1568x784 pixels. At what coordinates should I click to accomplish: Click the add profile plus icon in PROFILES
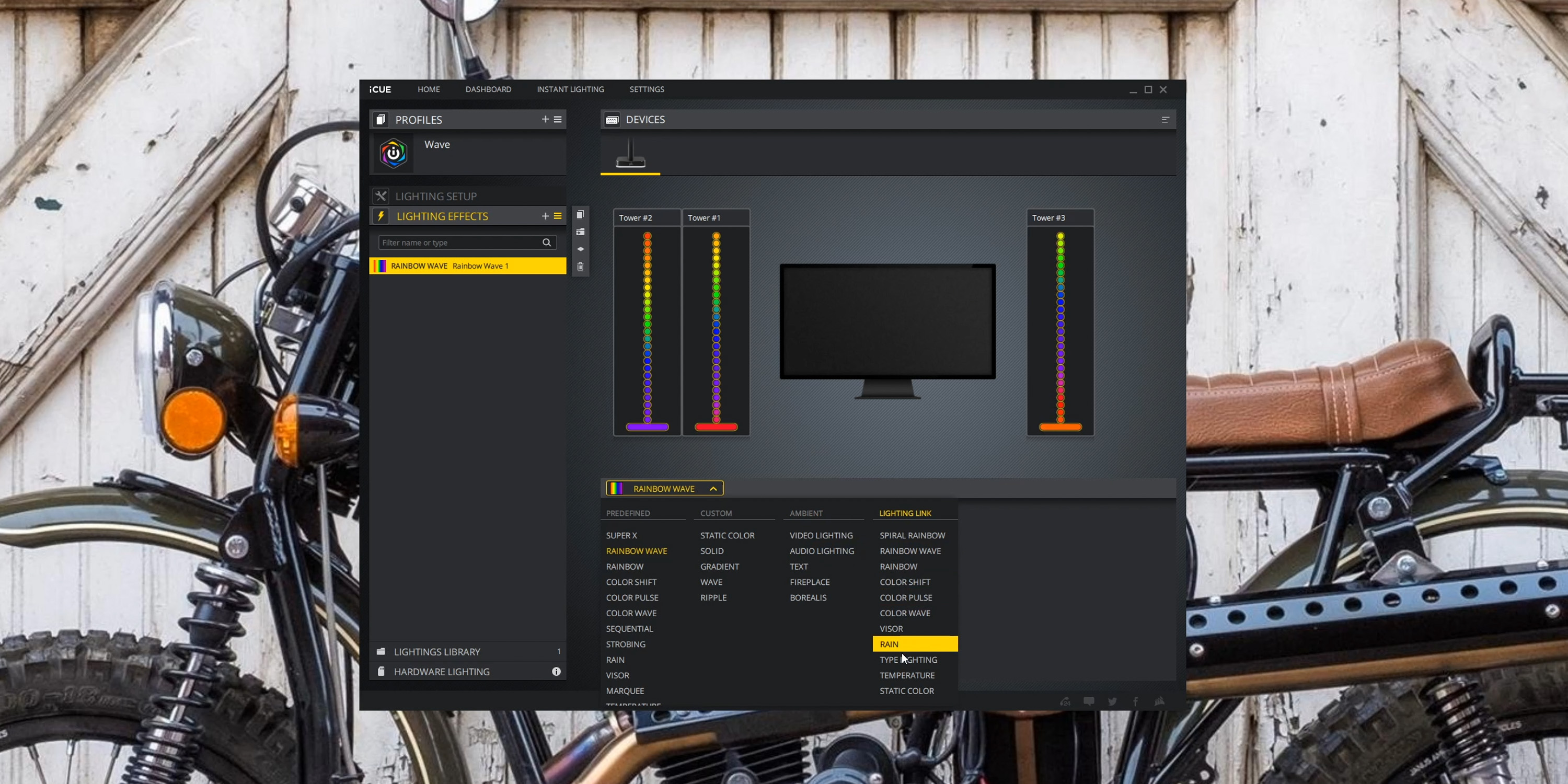(x=546, y=119)
